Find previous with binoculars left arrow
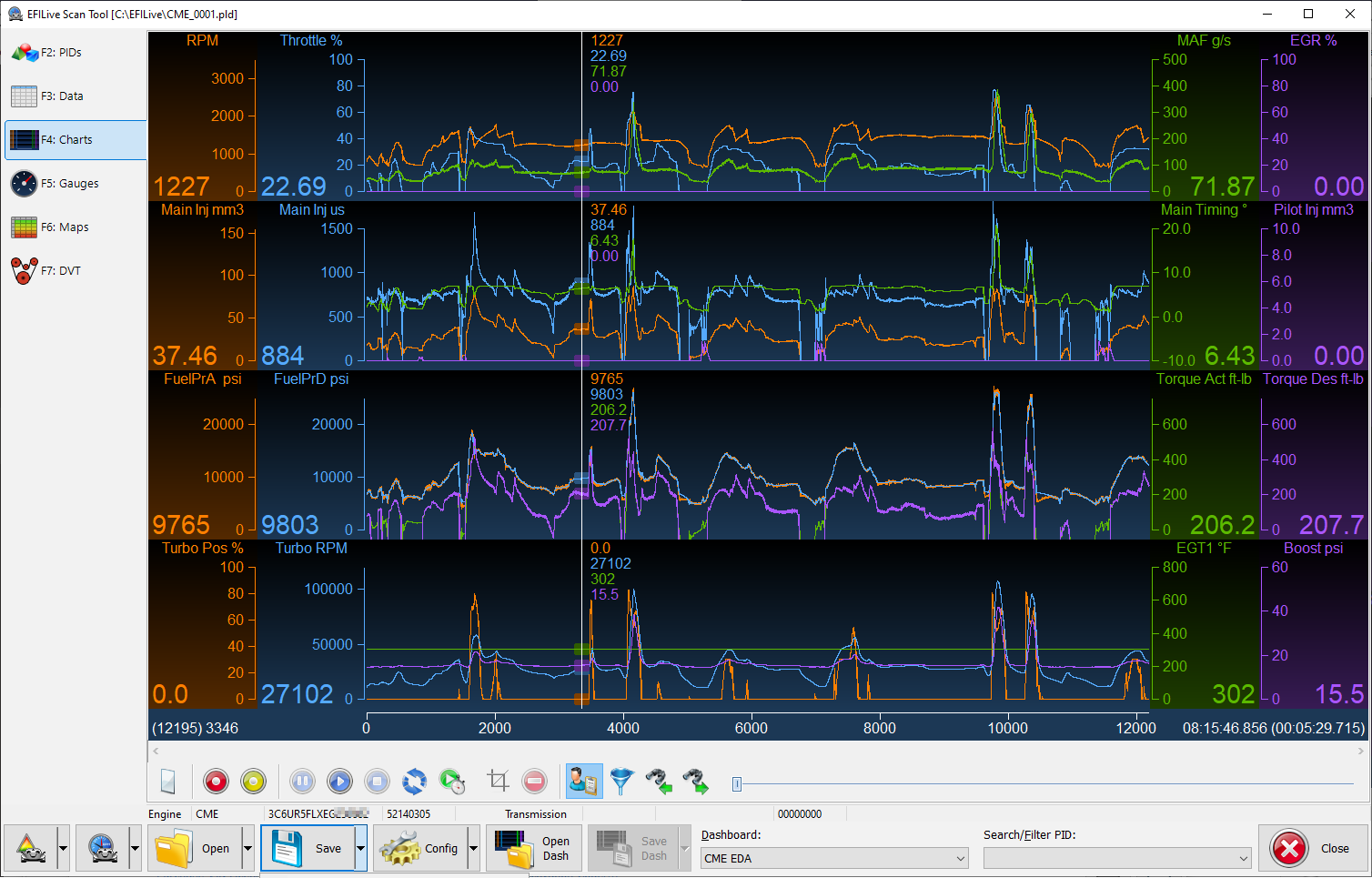The image size is (1372, 878). pyautogui.click(x=660, y=782)
